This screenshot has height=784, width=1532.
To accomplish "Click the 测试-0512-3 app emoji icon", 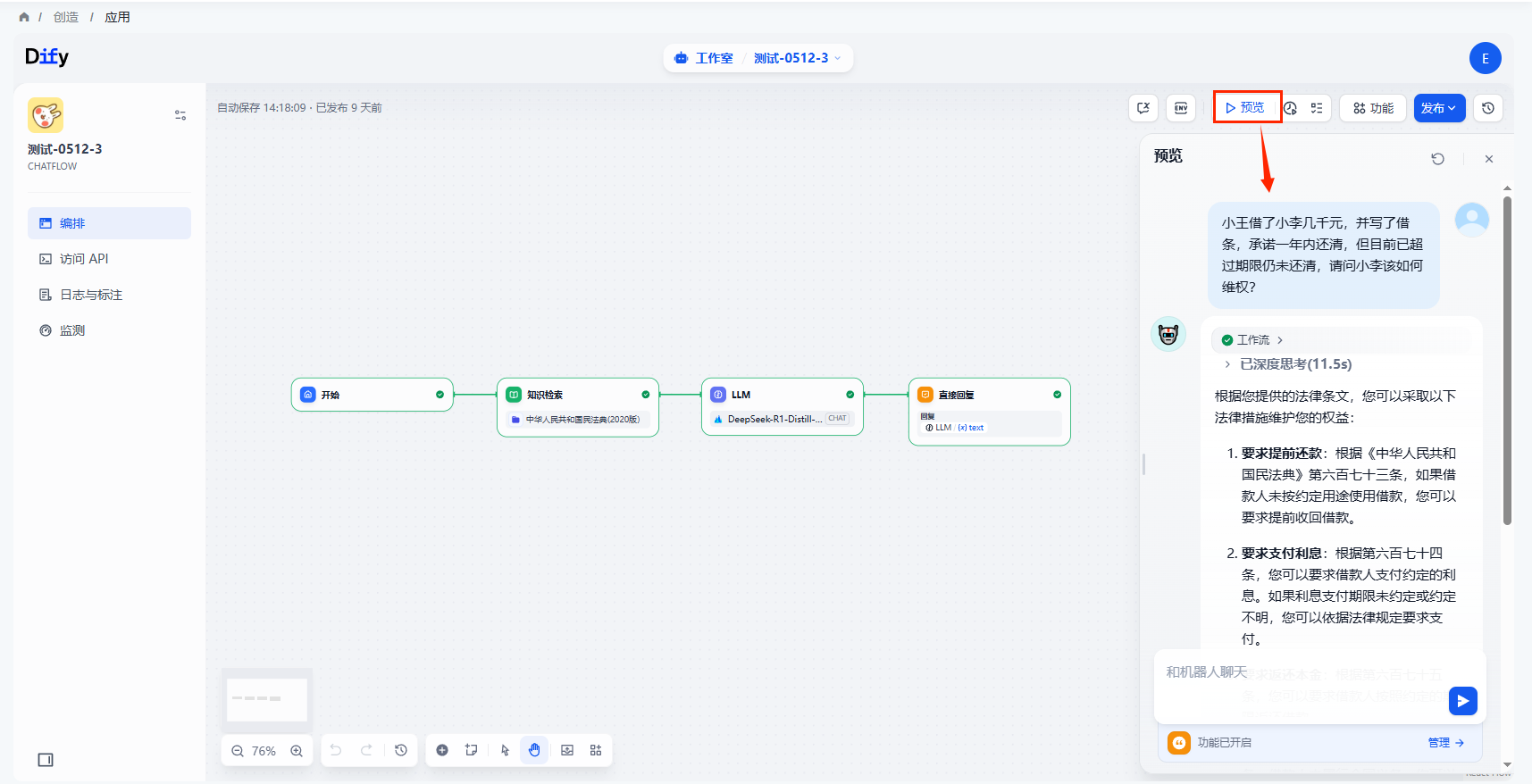I will click(46, 115).
